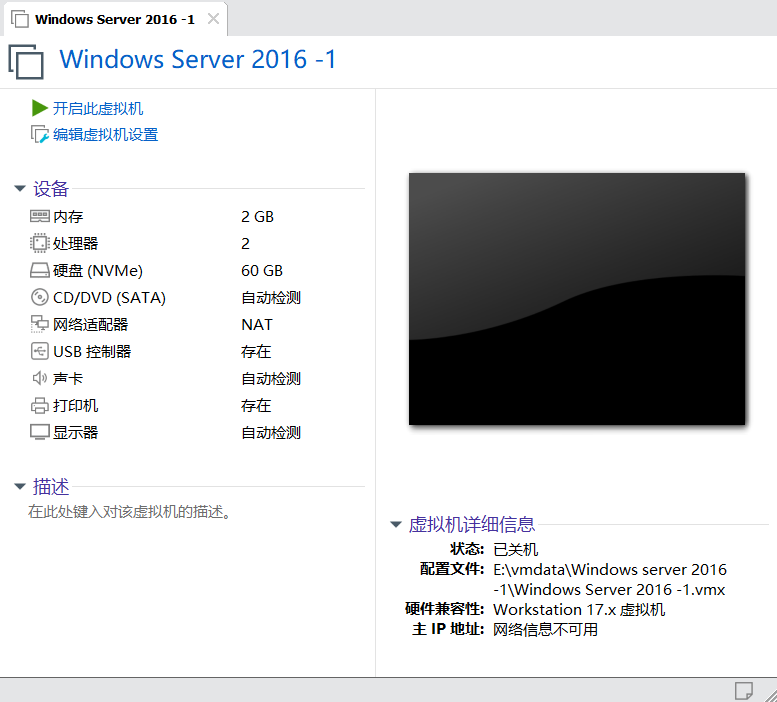This screenshot has height=702, width=777.
Task: Select the processor chip icon
Action: coord(40,243)
